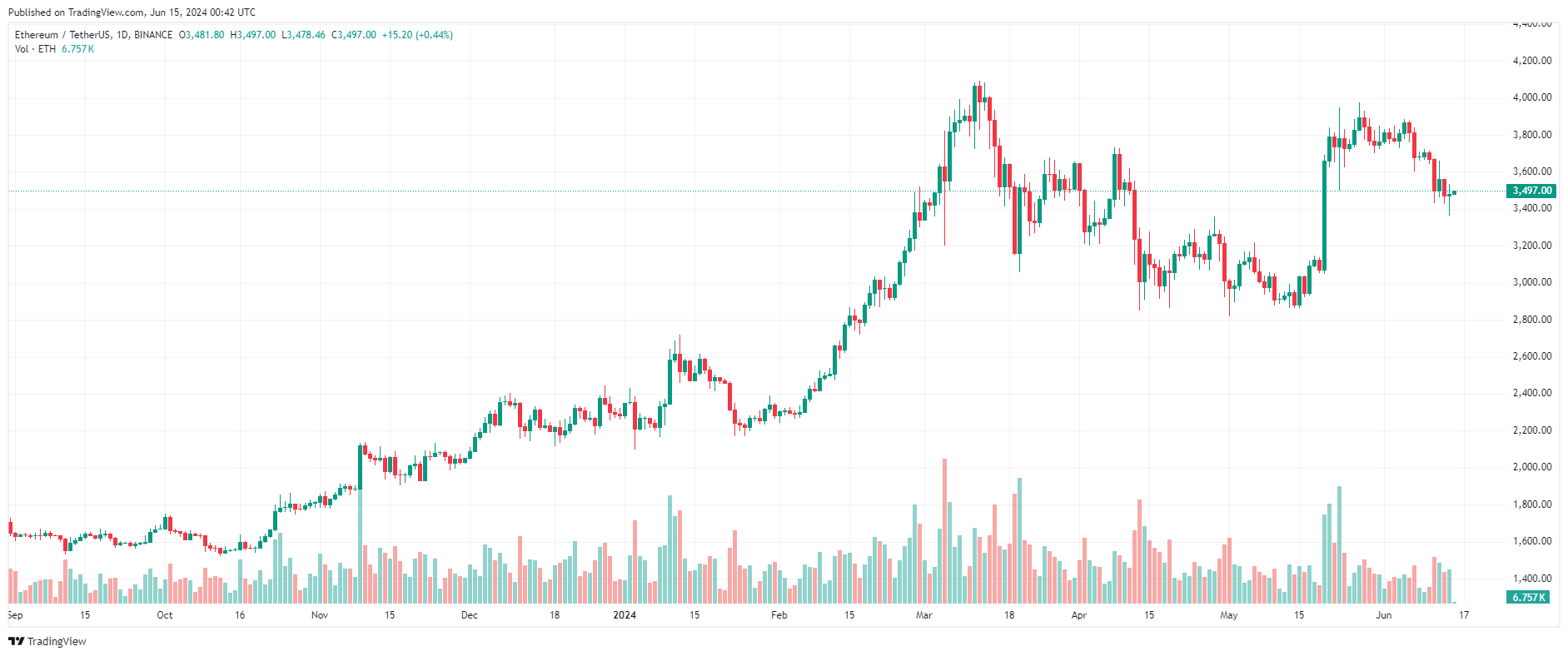This screenshot has width=1568, height=656.
Task: Click the +15.20 (+0.44%) change readout
Action: [x=417, y=35]
